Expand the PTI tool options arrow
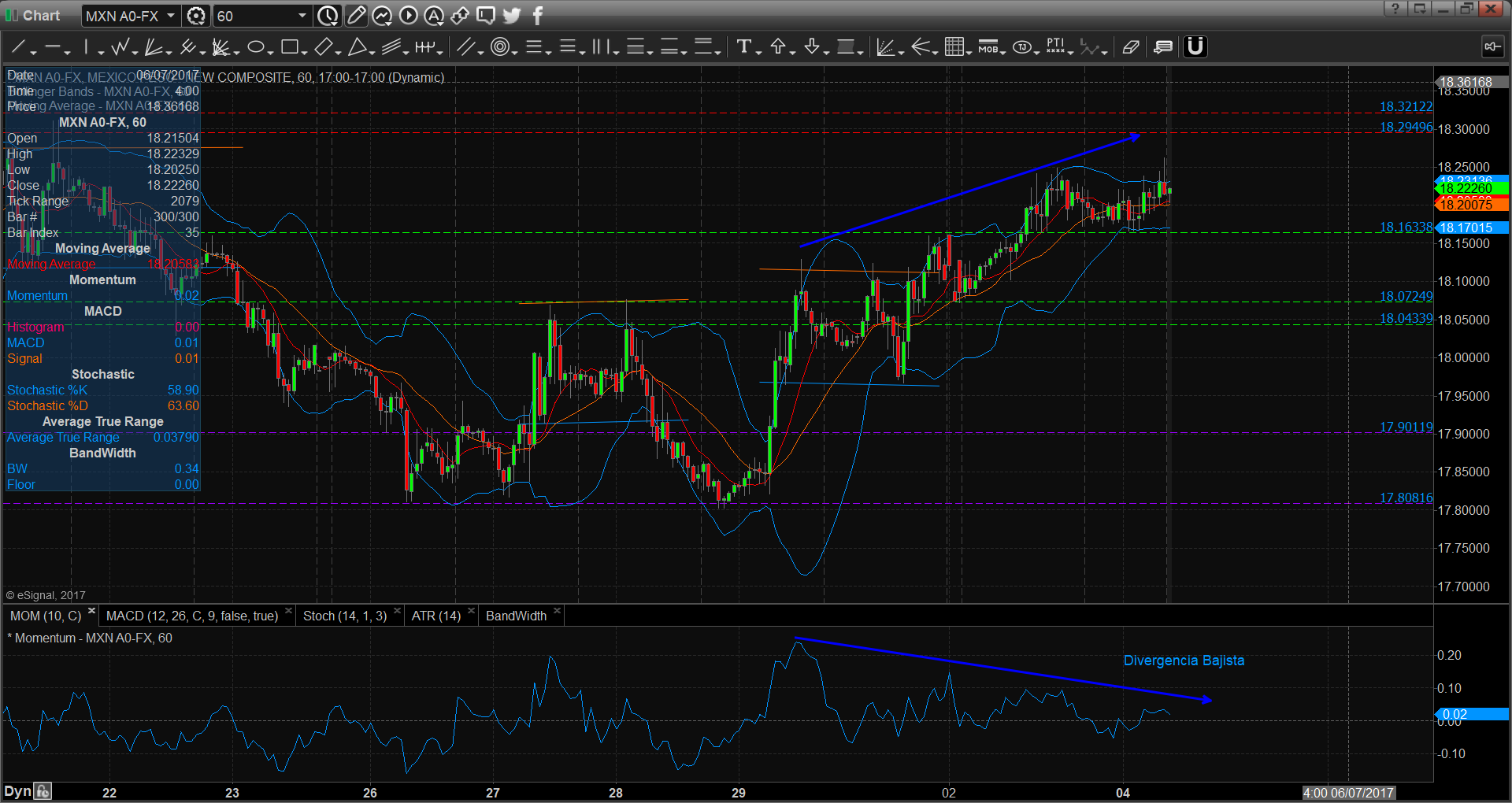The image size is (1512, 803). [1070, 51]
